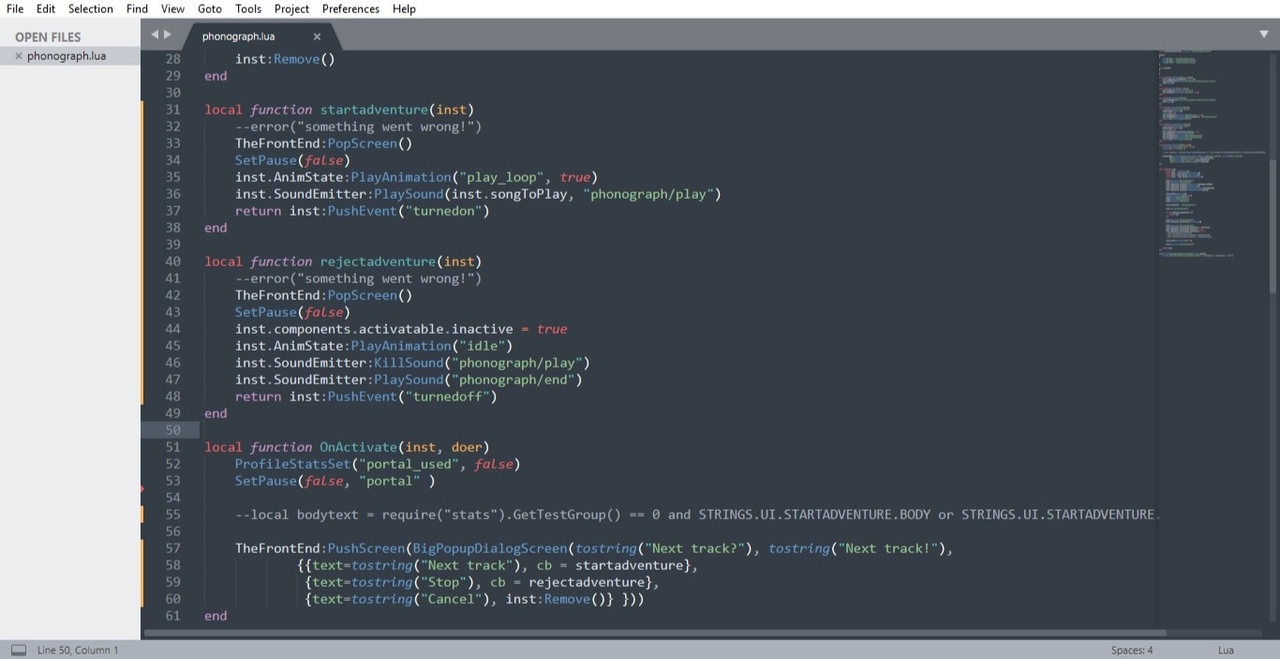This screenshot has height=659, width=1280.
Task: Click the X beside phonograph.lua in Open Files
Action: point(18,56)
